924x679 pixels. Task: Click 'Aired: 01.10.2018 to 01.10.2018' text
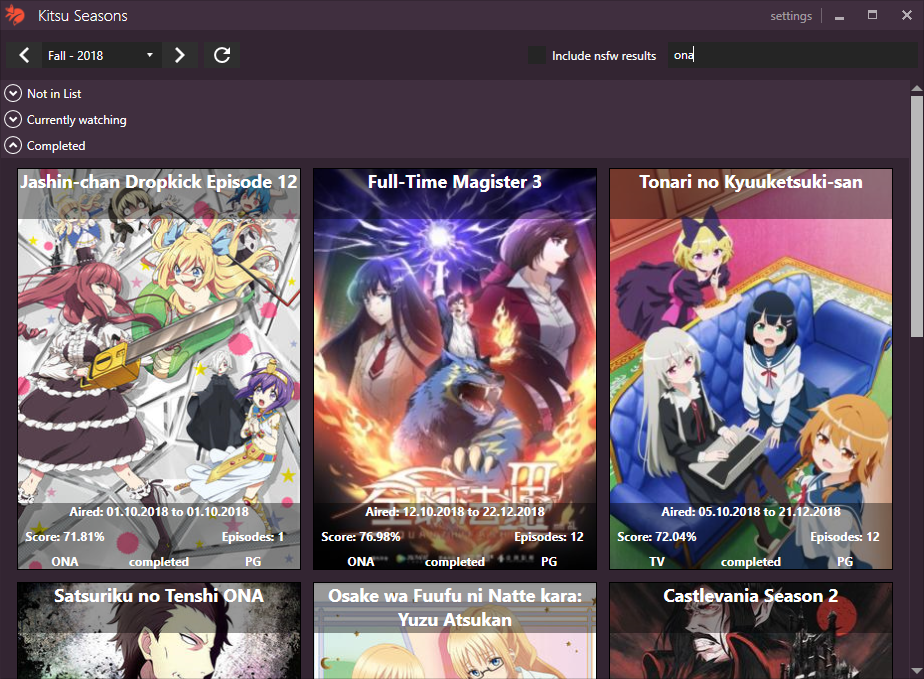pyautogui.click(x=159, y=512)
